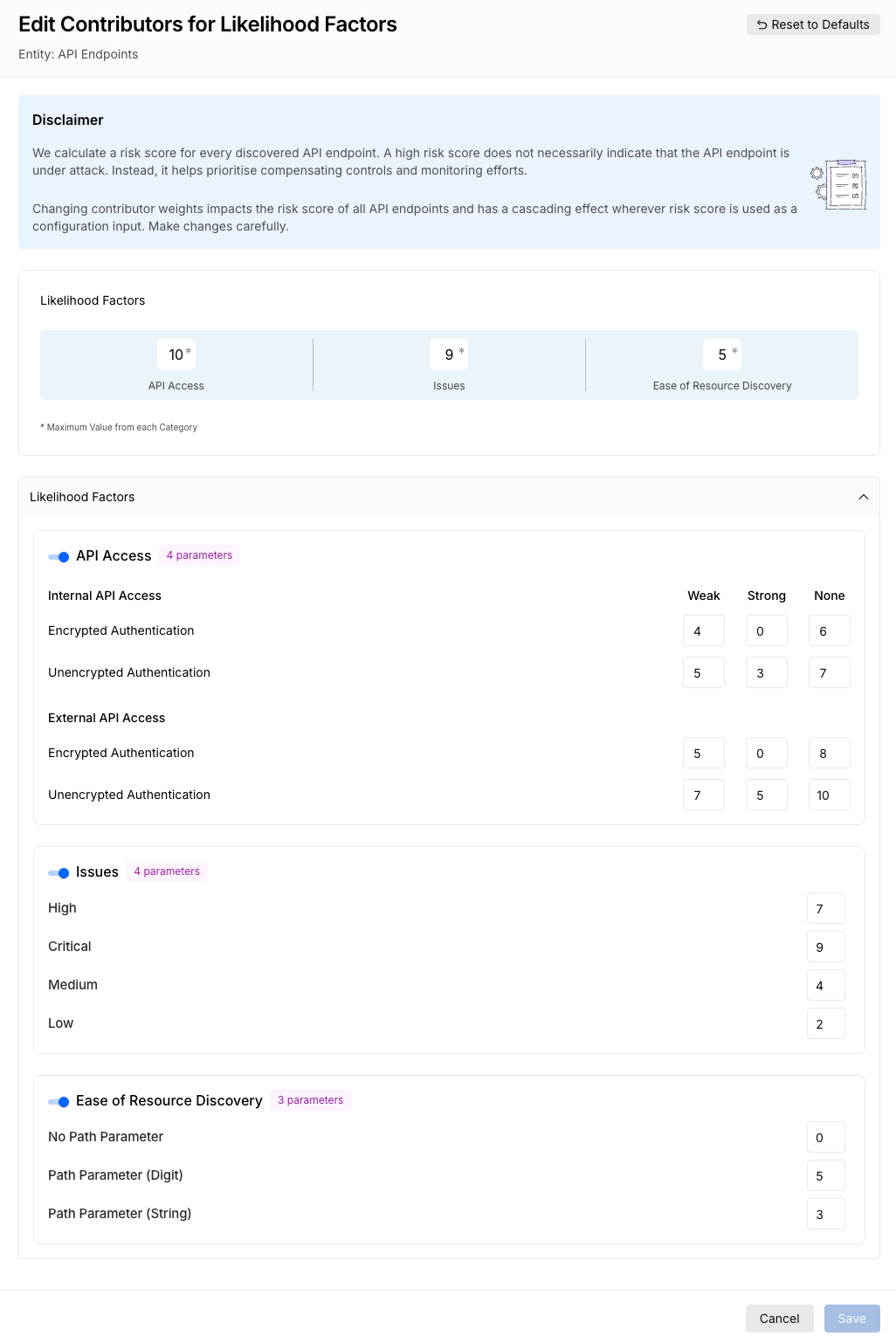Image resolution: width=896 pixels, height=1343 pixels.
Task: Click the No Path Parameter value field
Action: [825, 1137]
